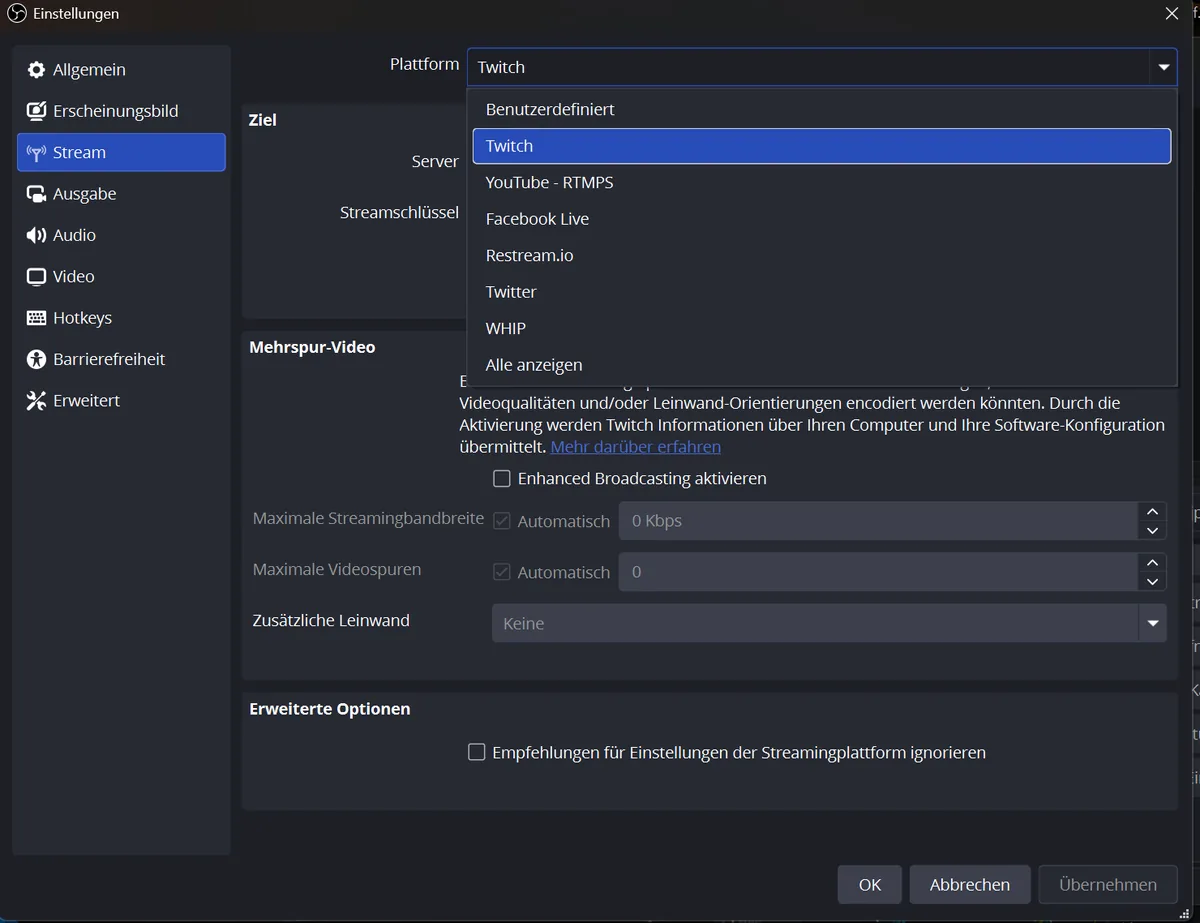
Task: Click the Ausgabe output icon
Action: [x=36, y=194]
